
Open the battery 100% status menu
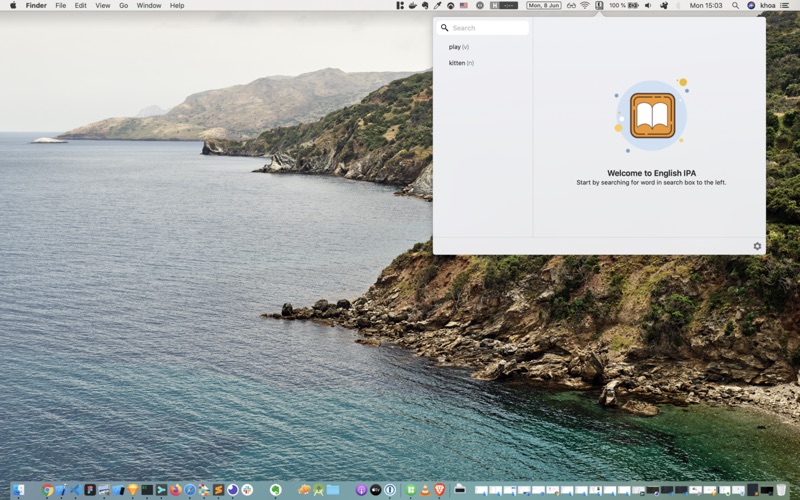(x=624, y=6)
